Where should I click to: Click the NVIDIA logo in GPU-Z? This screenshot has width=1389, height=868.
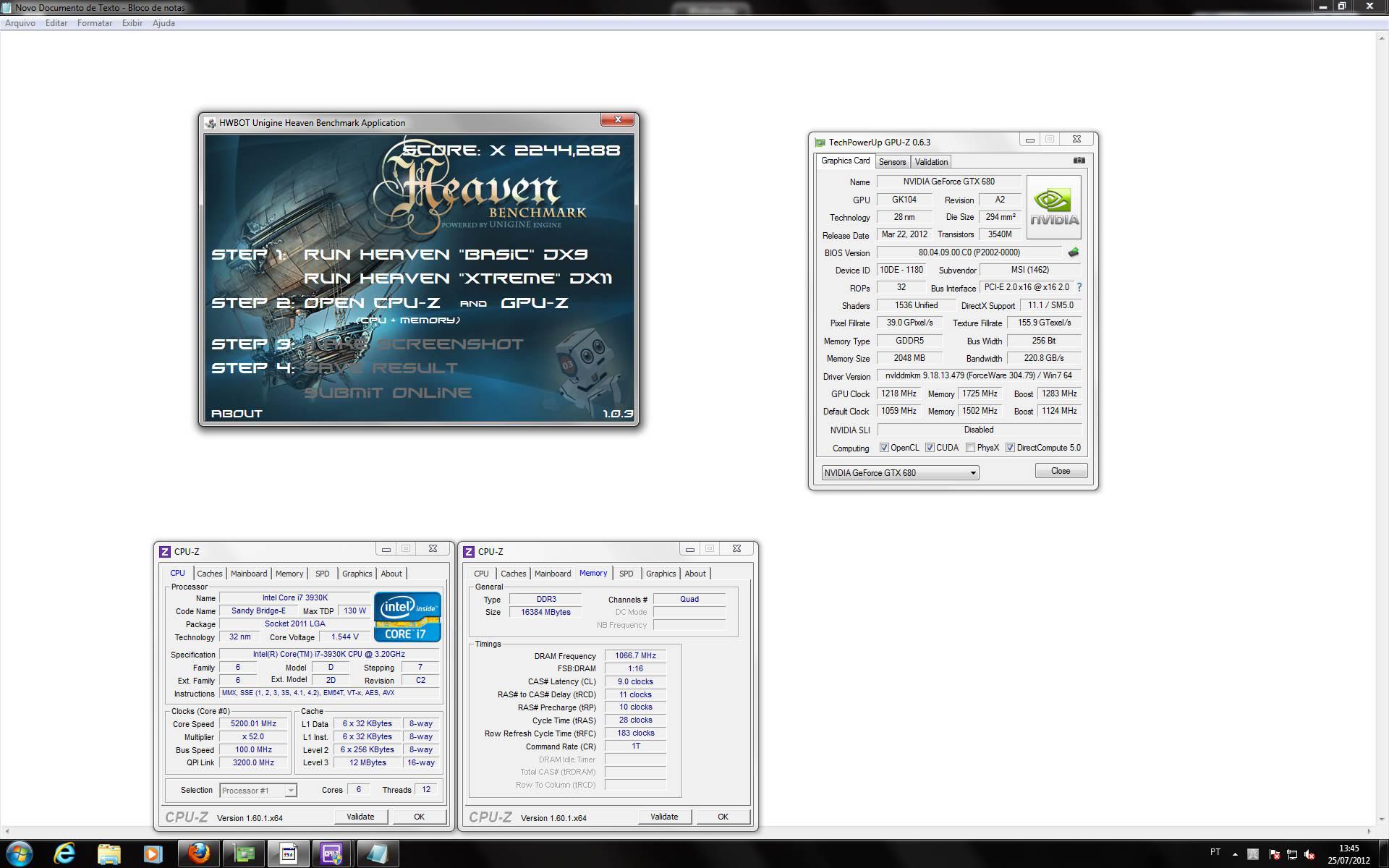coord(1054,207)
